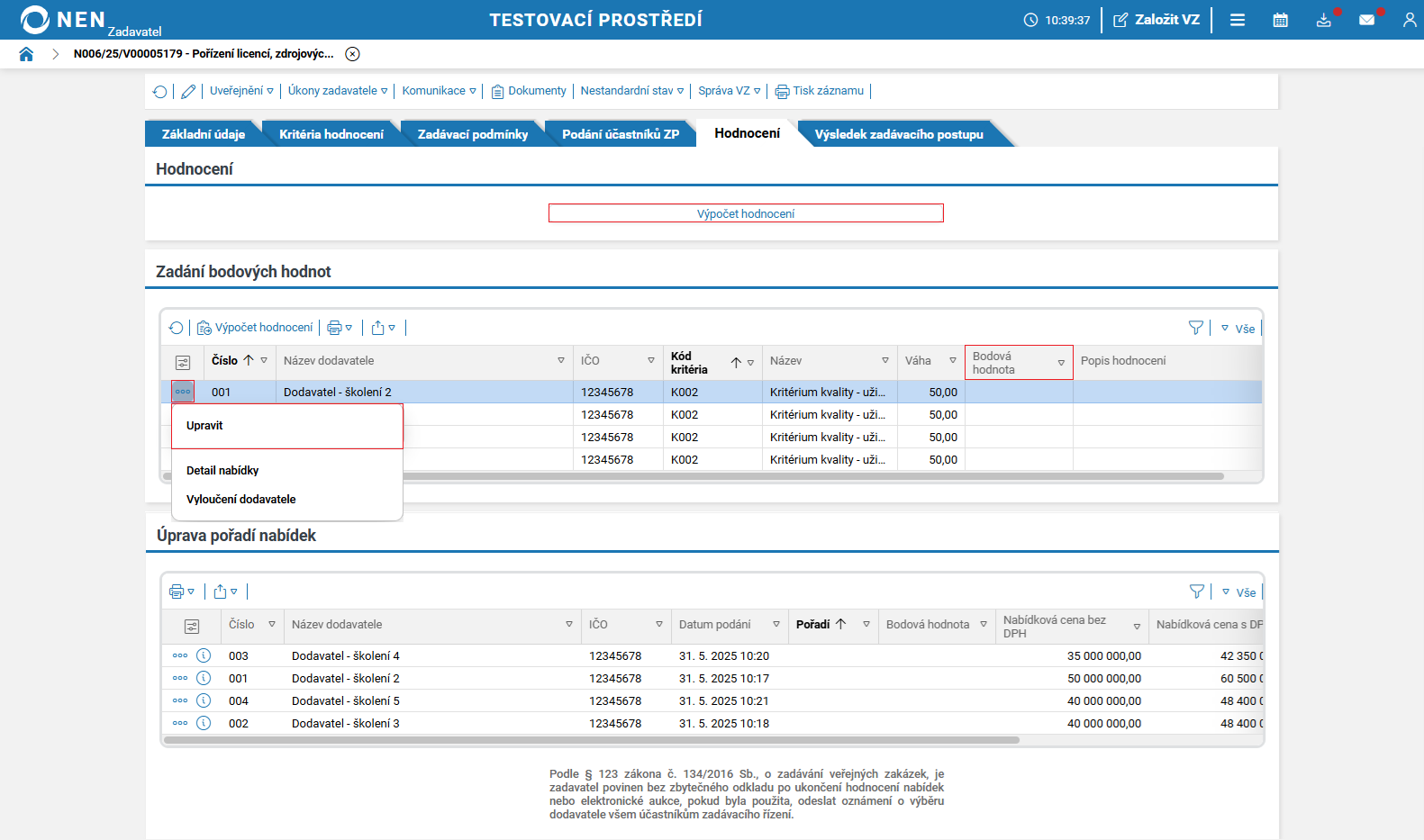The width and height of the screenshot is (1424, 840).
Task: Click the filter funnel icon in Zadání bodových hodnot
Action: tap(1195, 328)
